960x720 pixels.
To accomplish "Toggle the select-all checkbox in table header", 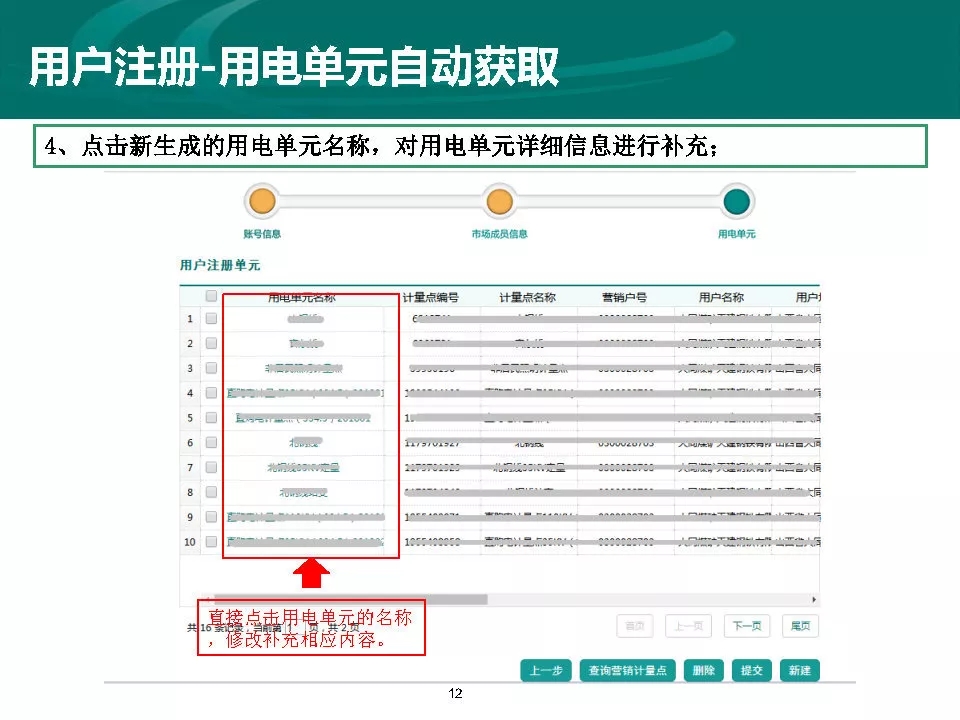I will pos(211,297).
